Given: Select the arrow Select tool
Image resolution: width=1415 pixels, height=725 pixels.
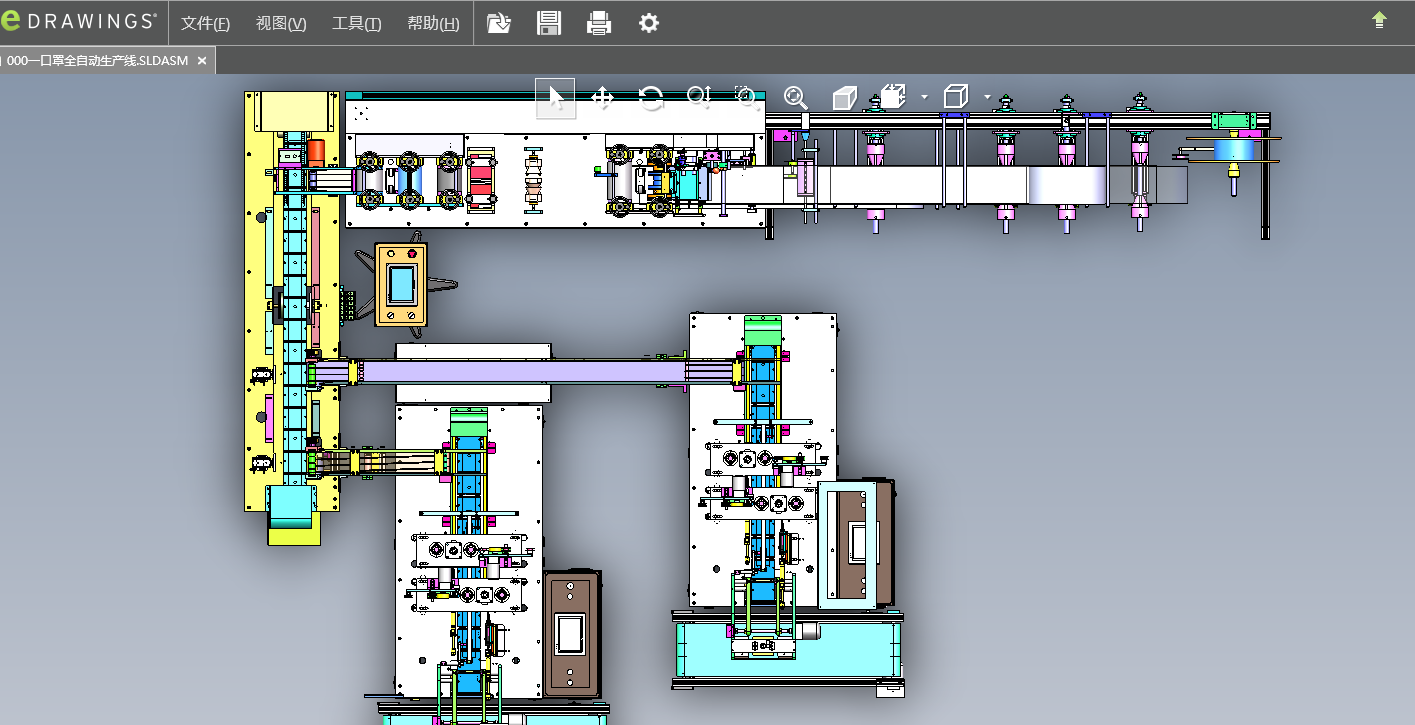Looking at the screenshot, I should [556, 97].
